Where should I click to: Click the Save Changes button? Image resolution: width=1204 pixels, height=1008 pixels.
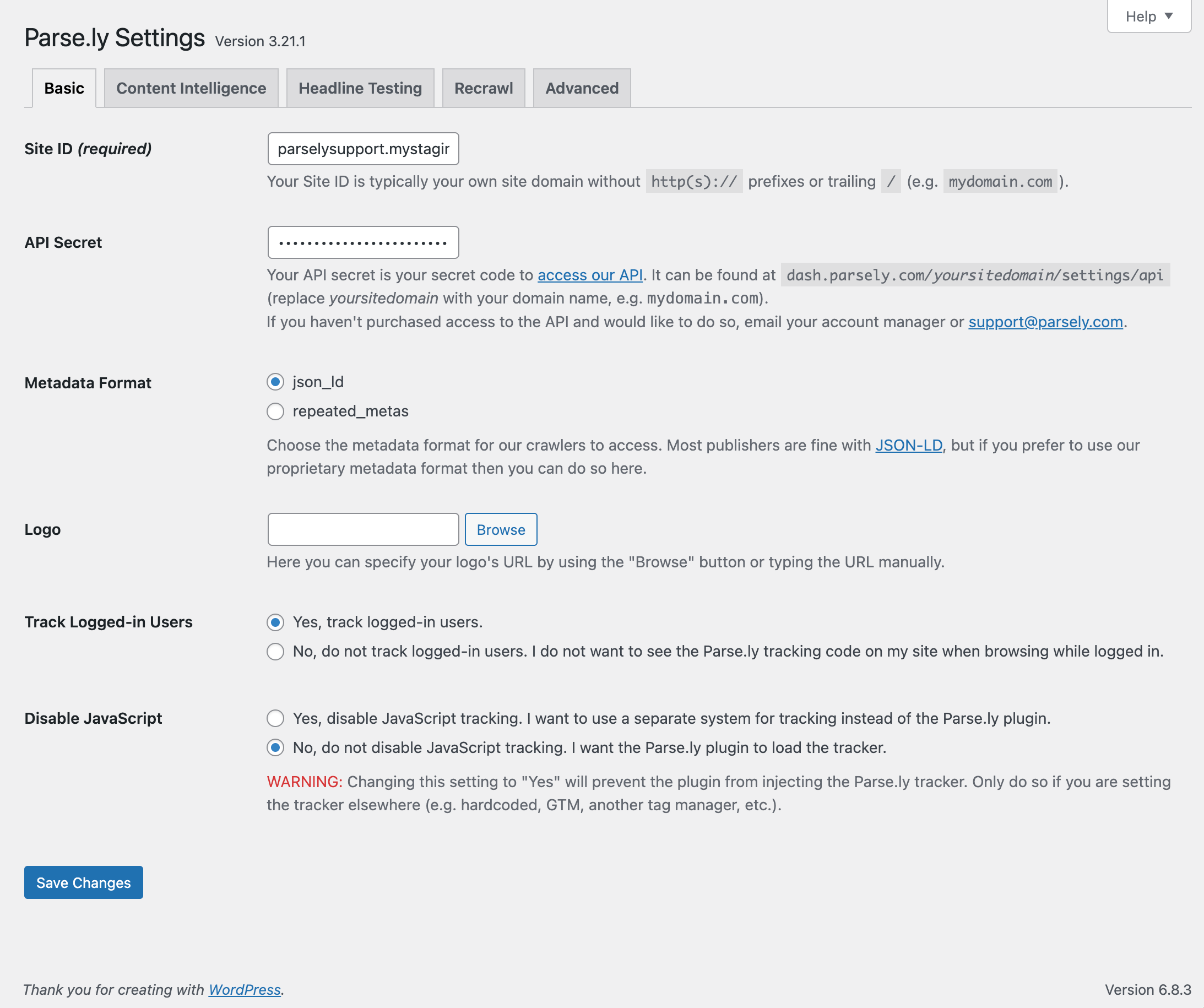click(x=84, y=882)
